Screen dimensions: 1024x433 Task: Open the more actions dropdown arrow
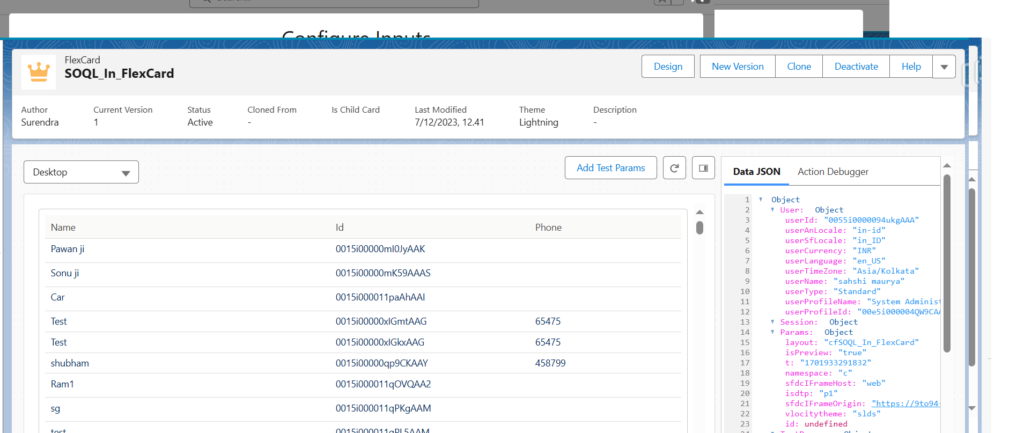944,67
